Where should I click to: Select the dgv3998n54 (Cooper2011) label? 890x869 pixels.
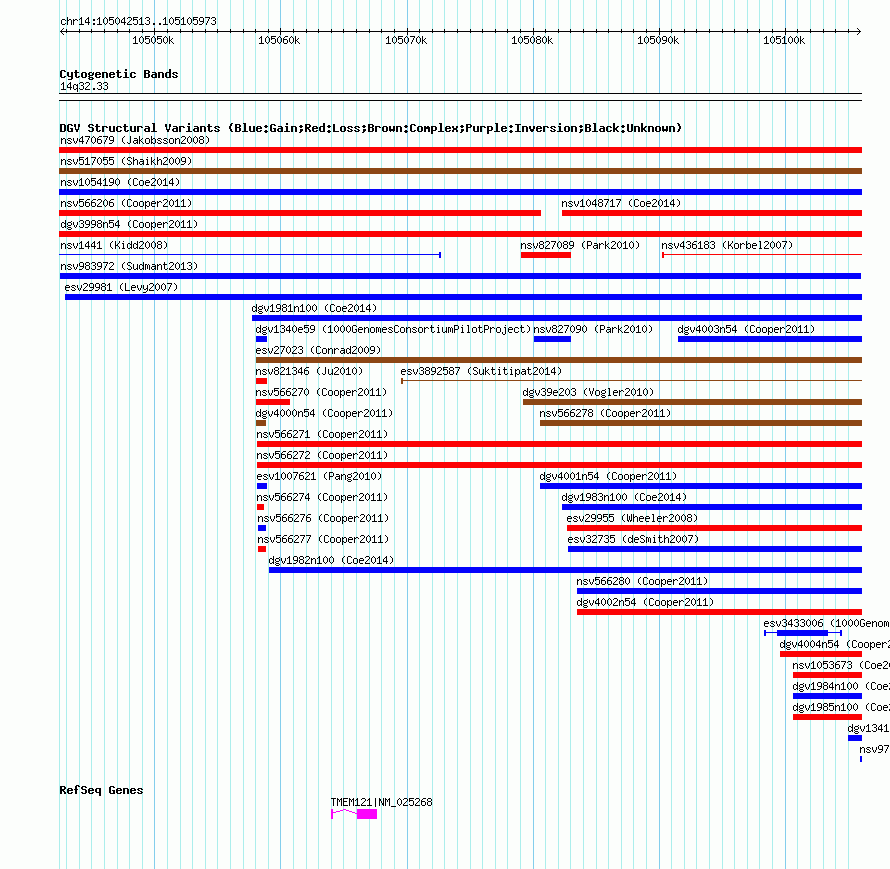click(129, 224)
